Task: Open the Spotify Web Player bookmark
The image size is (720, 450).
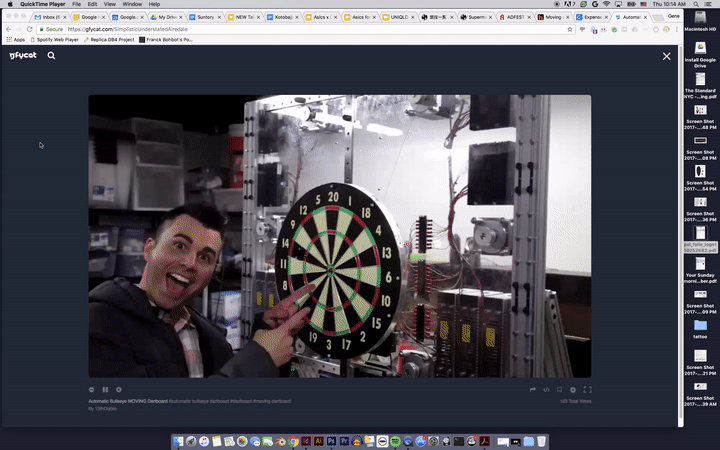Action: [56, 40]
